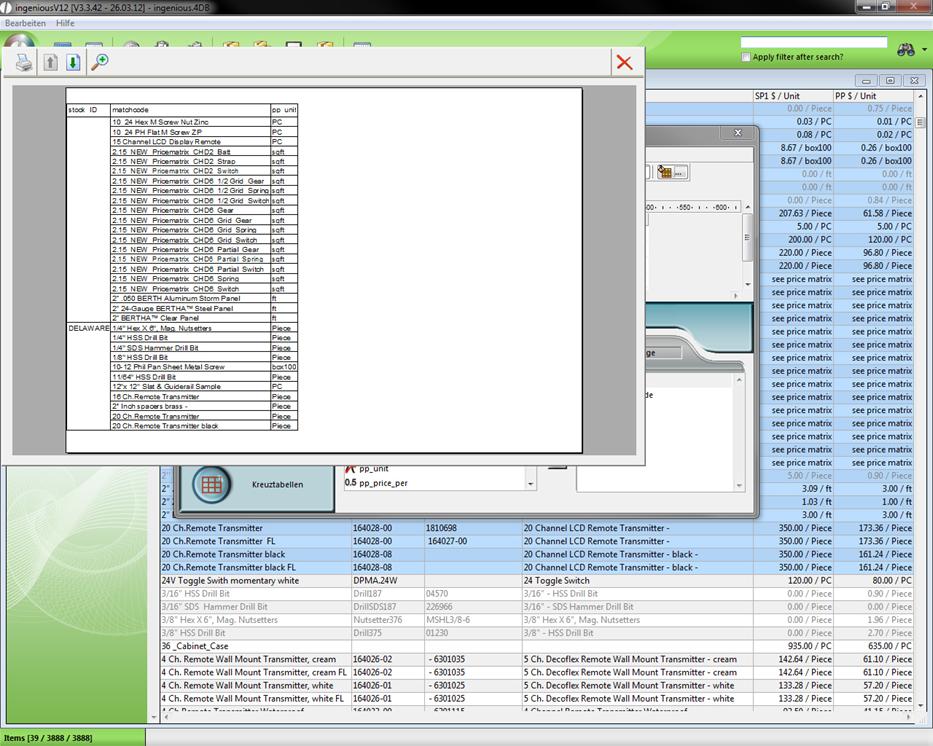Click the Kreuztabellen grid icon

[x=211, y=484]
